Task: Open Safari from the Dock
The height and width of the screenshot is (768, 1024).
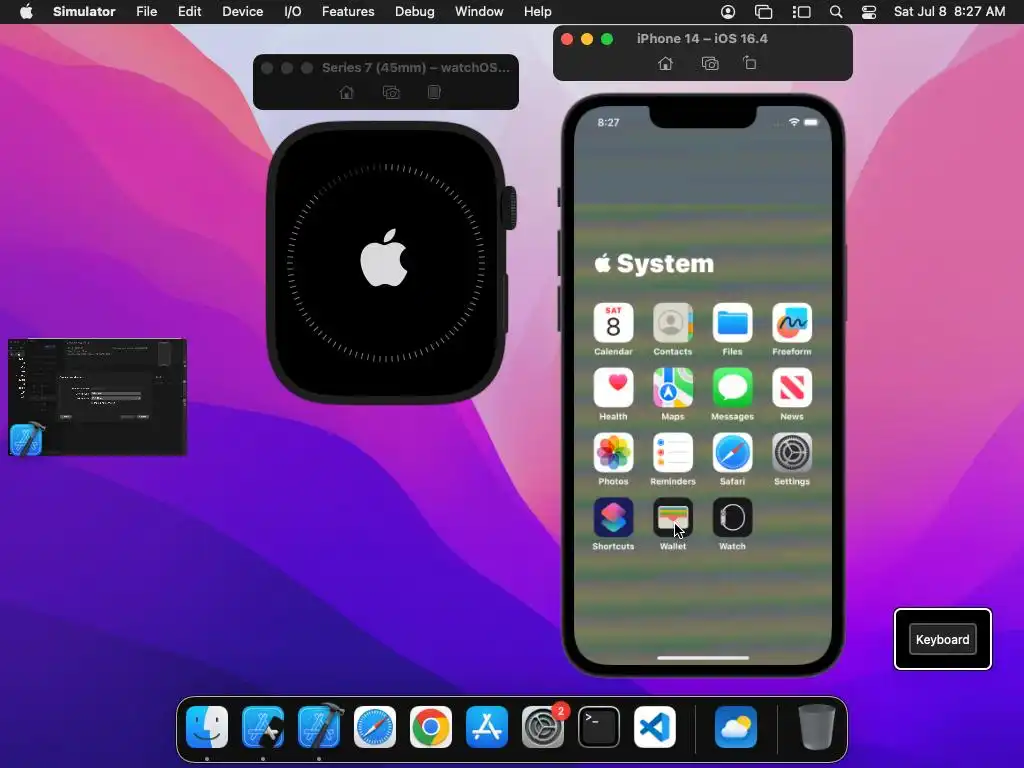Action: (x=375, y=727)
